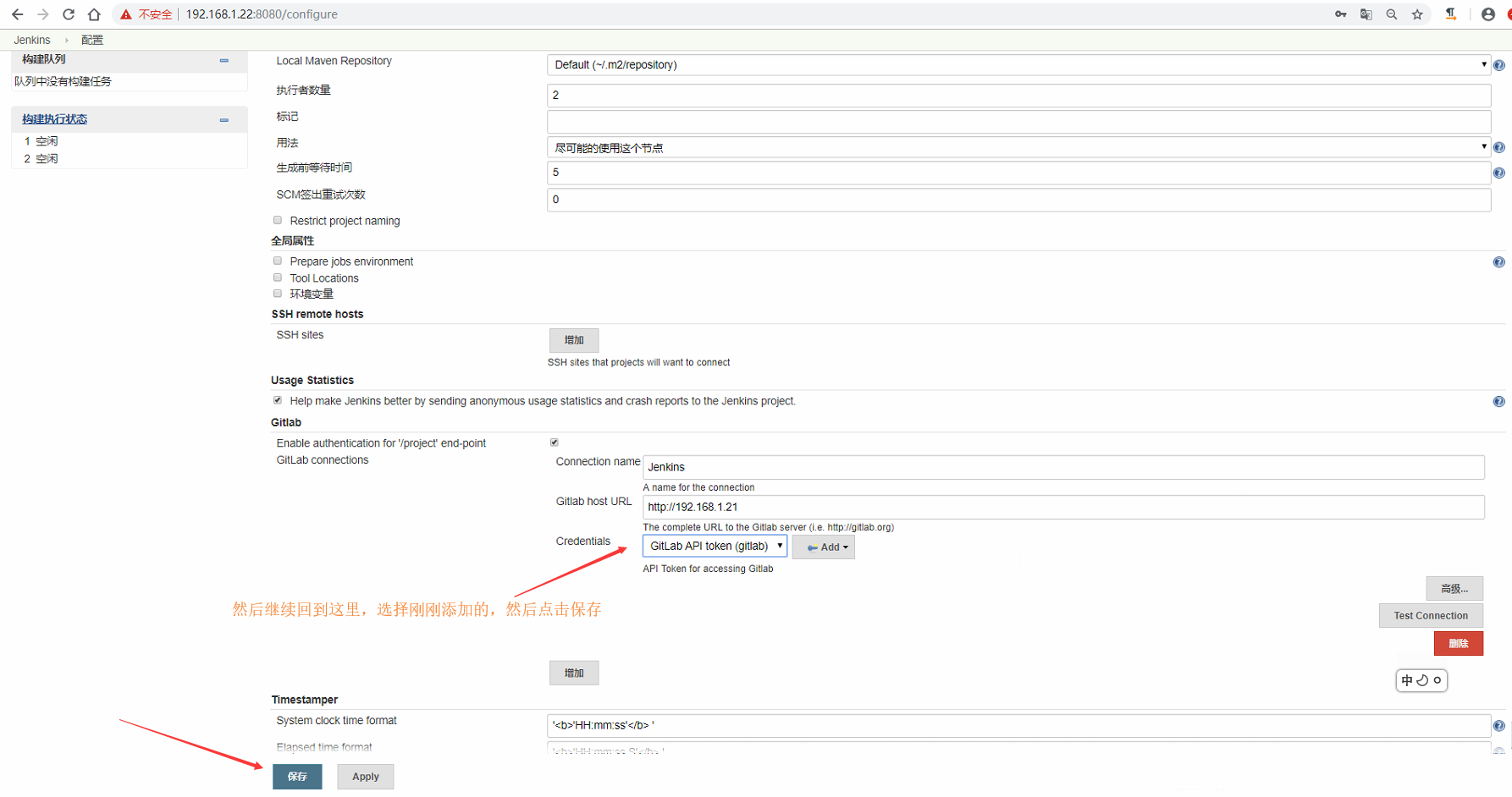The height and width of the screenshot is (797, 1512).
Task: Open help icon for System clock time format
Action: pos(1498,726)
